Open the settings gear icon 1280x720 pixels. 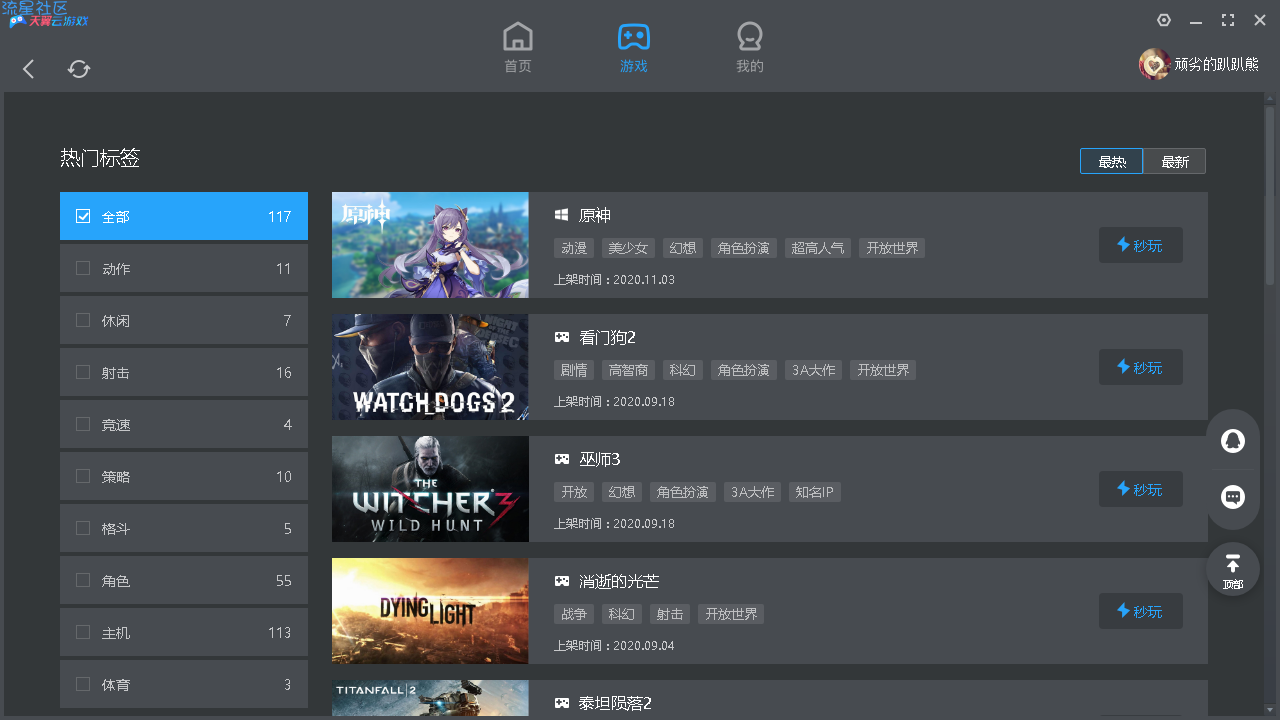click(1164, 20)
